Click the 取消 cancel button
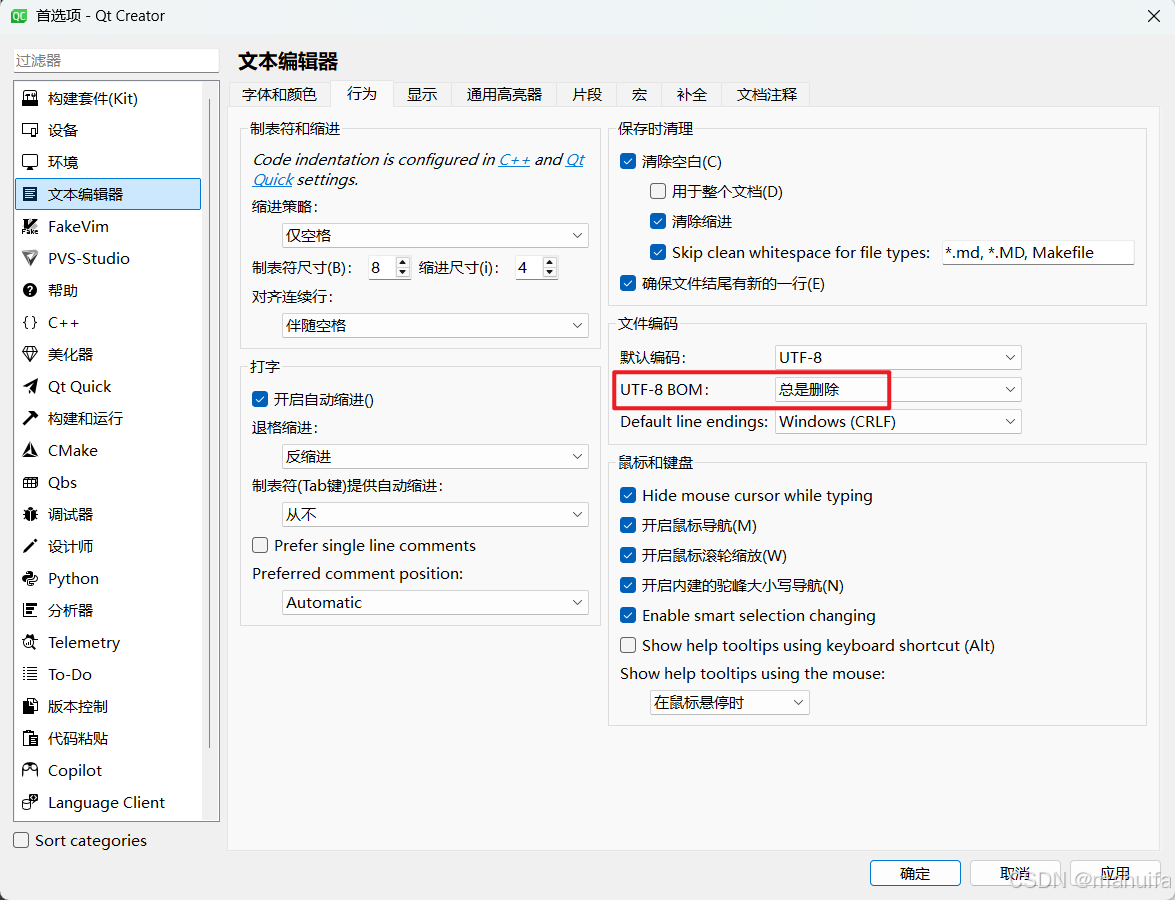This screenshot has width=1175, height=900. (x=1015, y=873)
